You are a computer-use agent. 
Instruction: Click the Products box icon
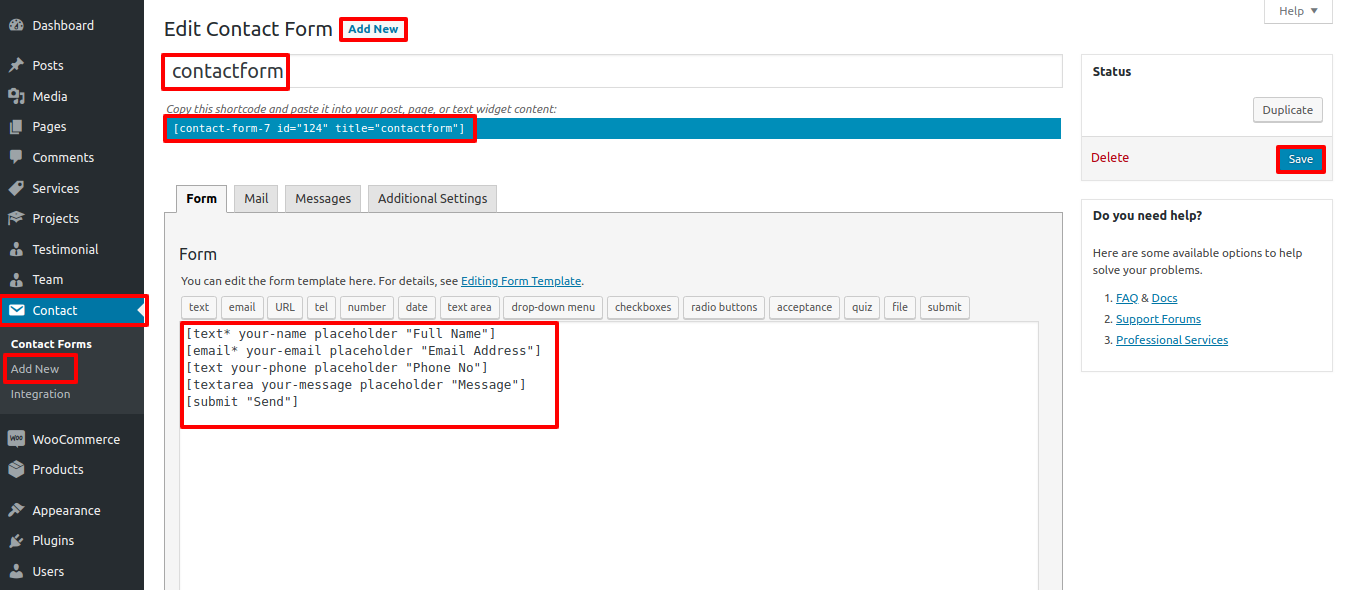tap(16, 470)
